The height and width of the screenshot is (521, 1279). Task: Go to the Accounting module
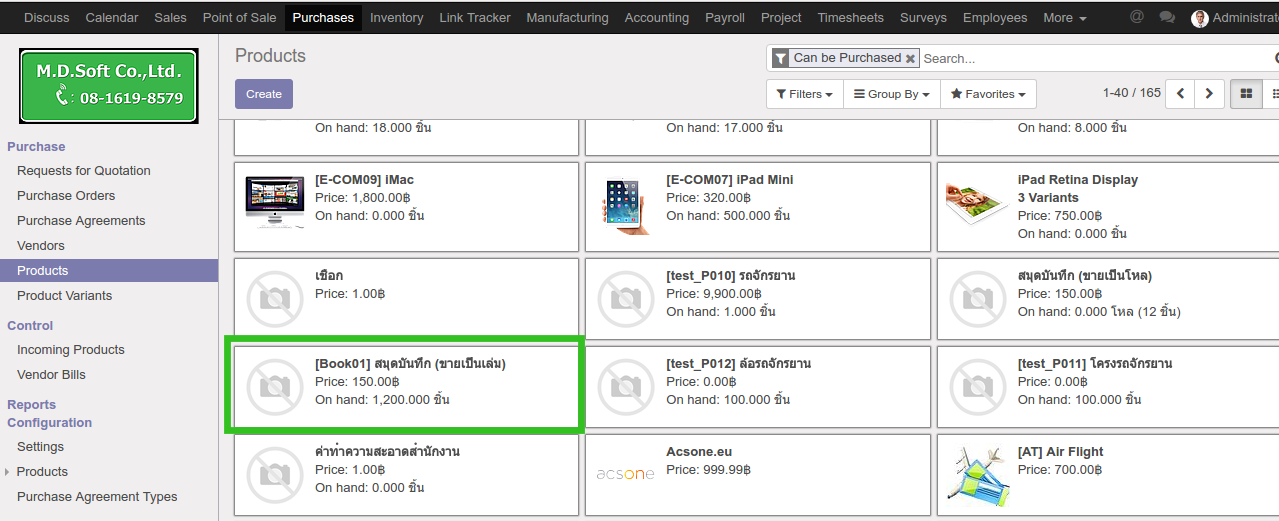point(656,18)
